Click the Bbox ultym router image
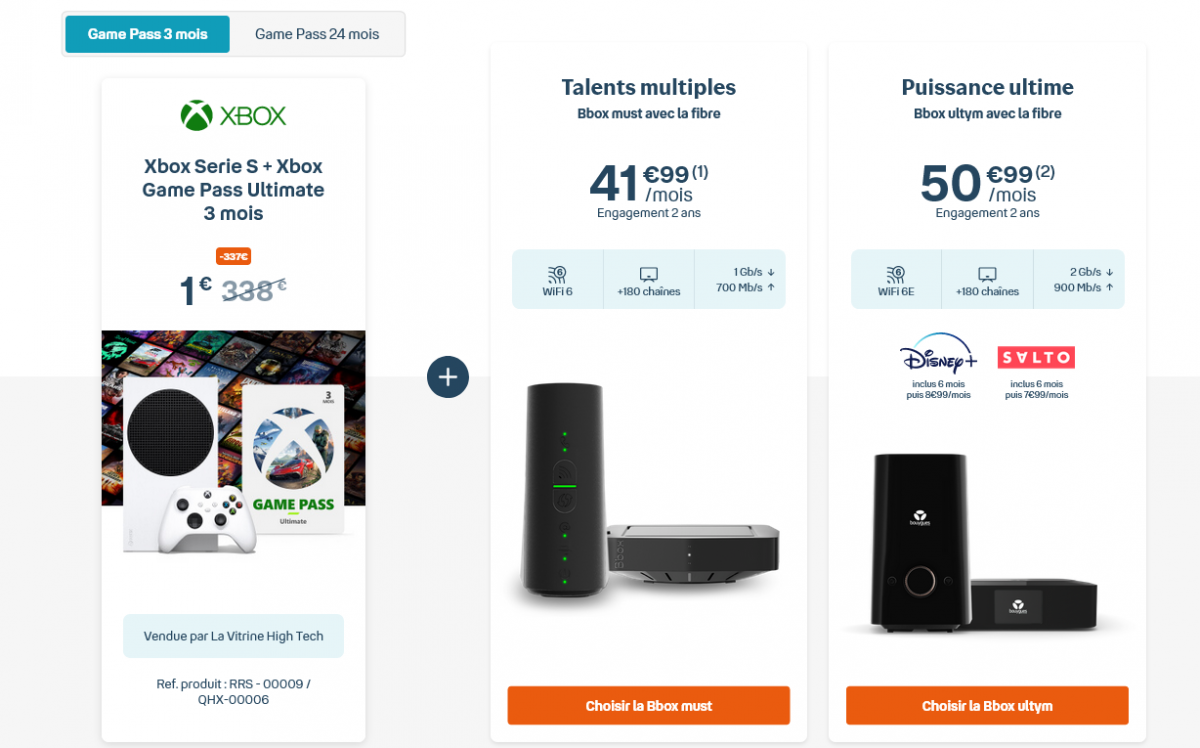The height and width of the screenshot is (748, 1200). pos(918,540)
